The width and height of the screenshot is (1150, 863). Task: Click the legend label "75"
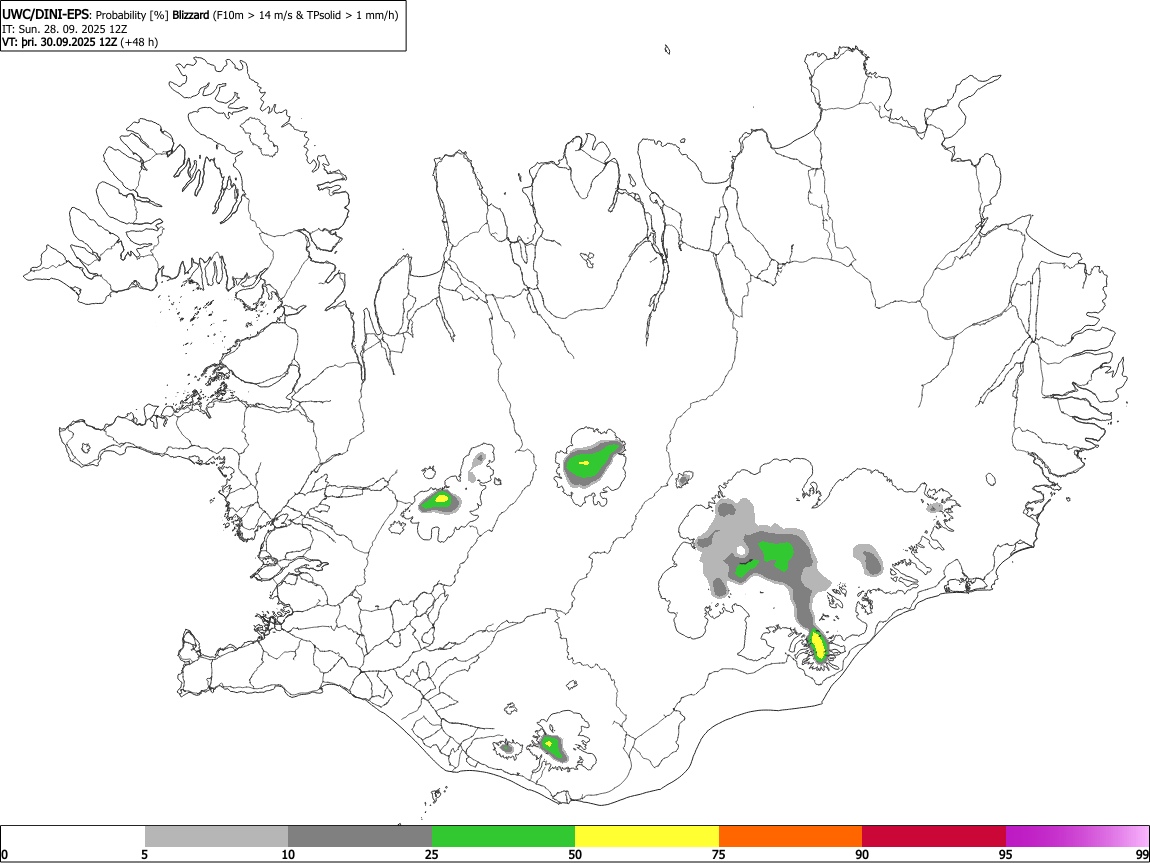pos(719,854)
